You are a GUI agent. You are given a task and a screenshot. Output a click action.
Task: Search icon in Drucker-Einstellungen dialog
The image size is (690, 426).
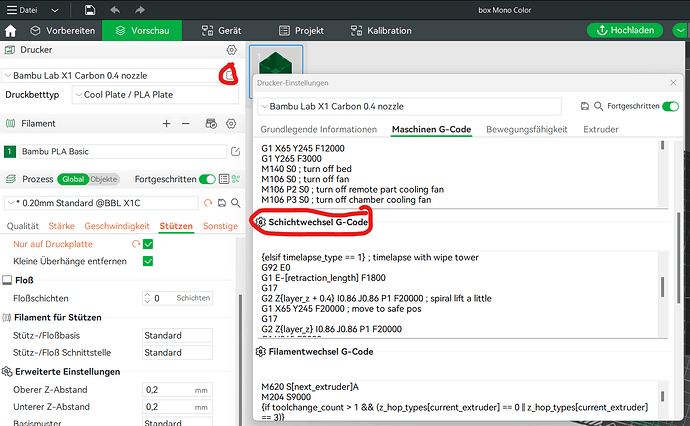598,106
